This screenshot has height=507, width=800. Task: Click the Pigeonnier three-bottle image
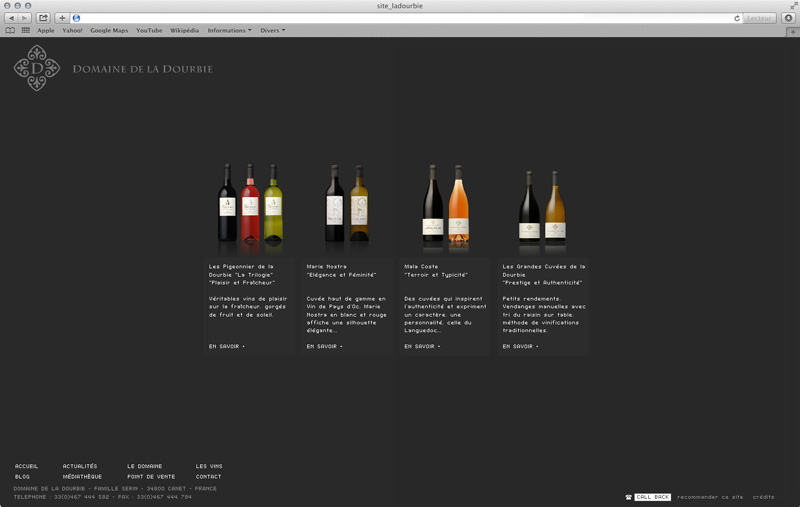pyautogui.click(x=250, y=204)
